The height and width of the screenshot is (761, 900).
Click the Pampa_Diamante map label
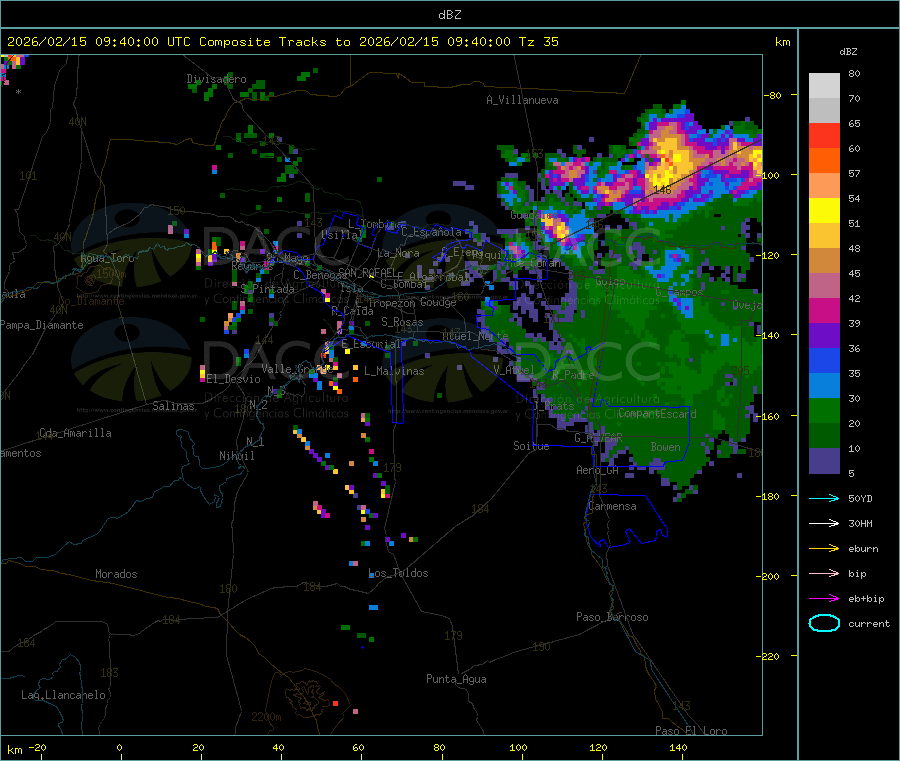(42, 325)
